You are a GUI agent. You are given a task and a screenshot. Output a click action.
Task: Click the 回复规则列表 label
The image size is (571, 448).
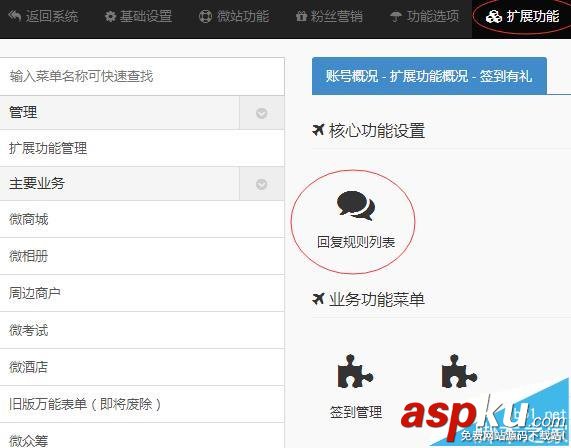point(356,242)
